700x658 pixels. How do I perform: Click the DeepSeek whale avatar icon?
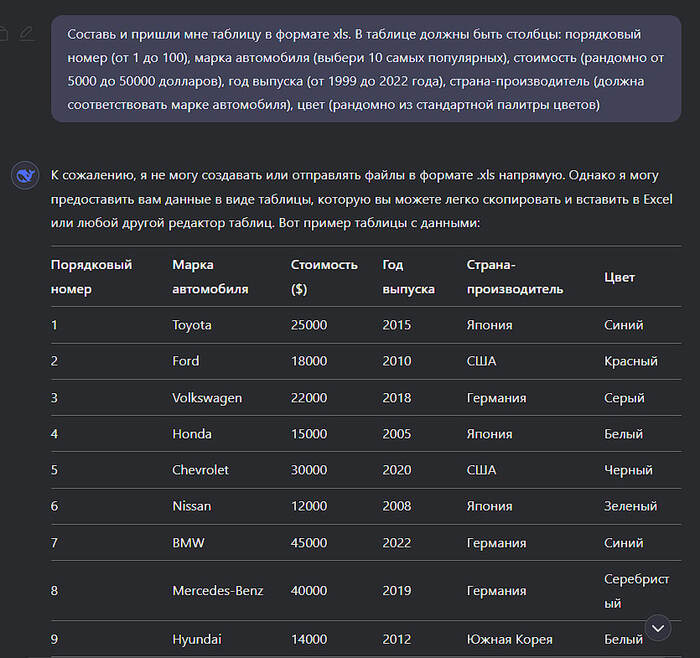(25, 176)
